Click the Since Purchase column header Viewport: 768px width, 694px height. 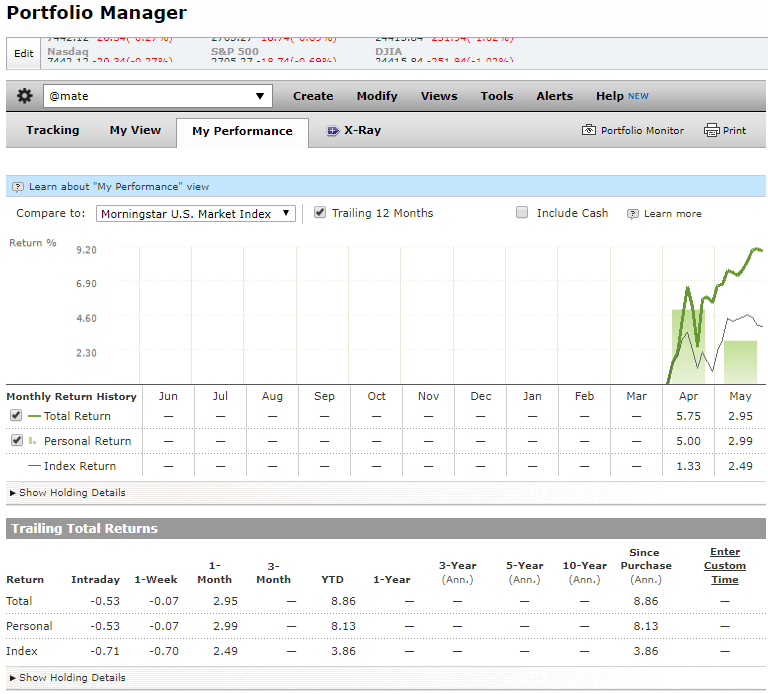(x=646, y=566)
